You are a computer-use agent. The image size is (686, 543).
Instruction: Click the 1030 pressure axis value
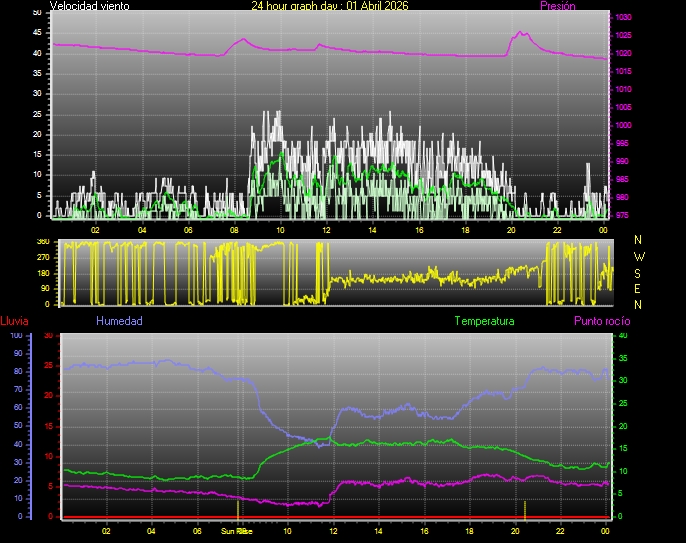pos(623,18)
